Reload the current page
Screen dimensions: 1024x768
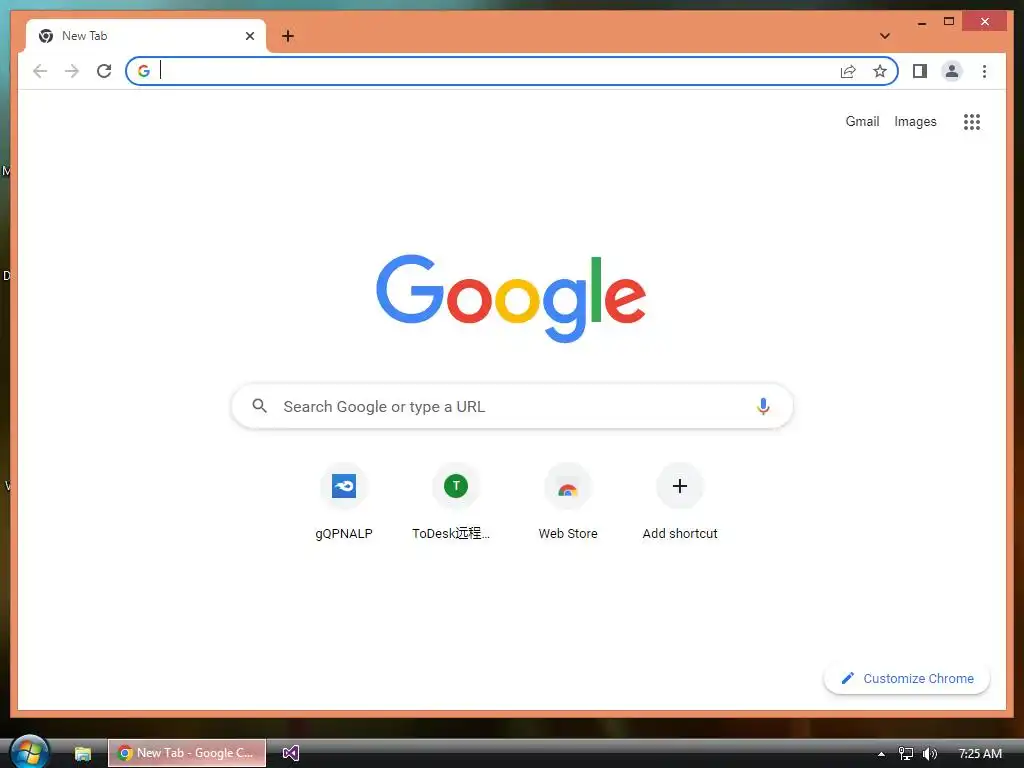click(104, 71)
